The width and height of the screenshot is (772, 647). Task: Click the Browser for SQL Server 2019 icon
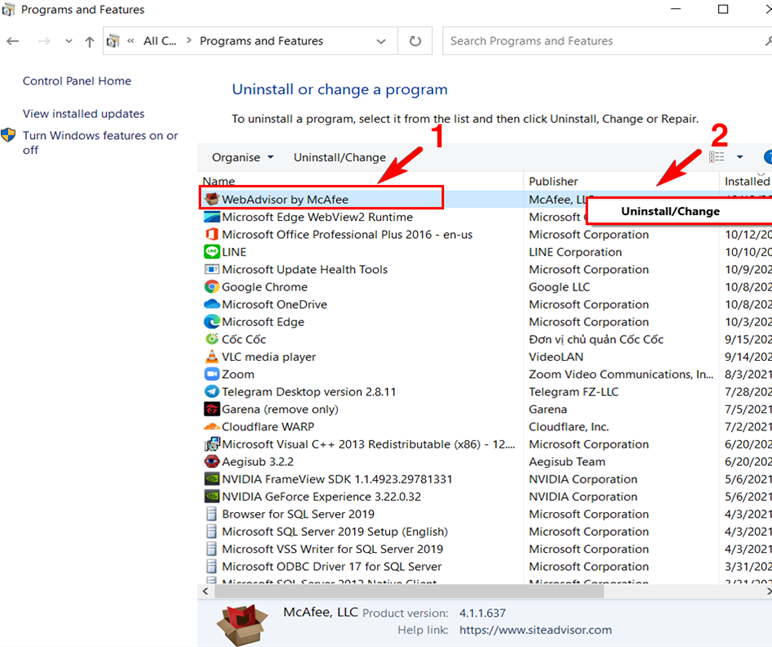pos(212,514)
